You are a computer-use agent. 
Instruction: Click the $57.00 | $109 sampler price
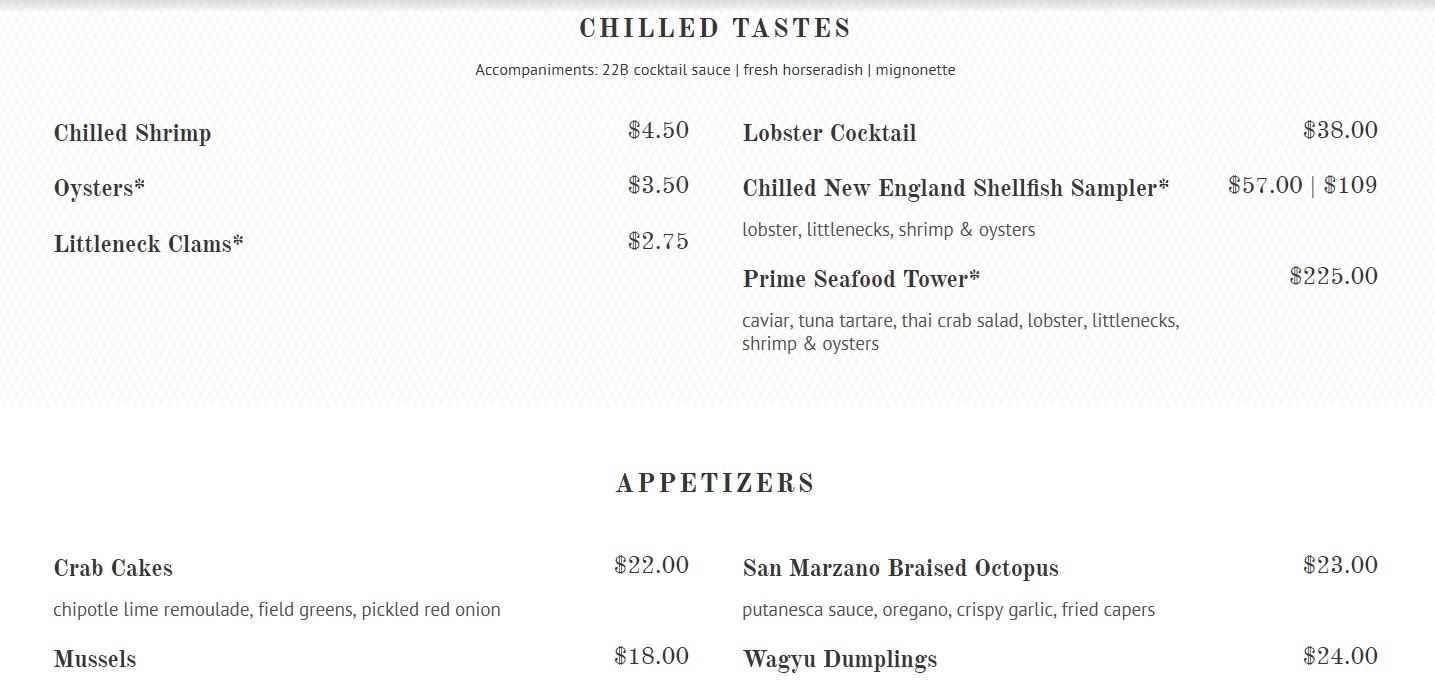(1302, 185)
